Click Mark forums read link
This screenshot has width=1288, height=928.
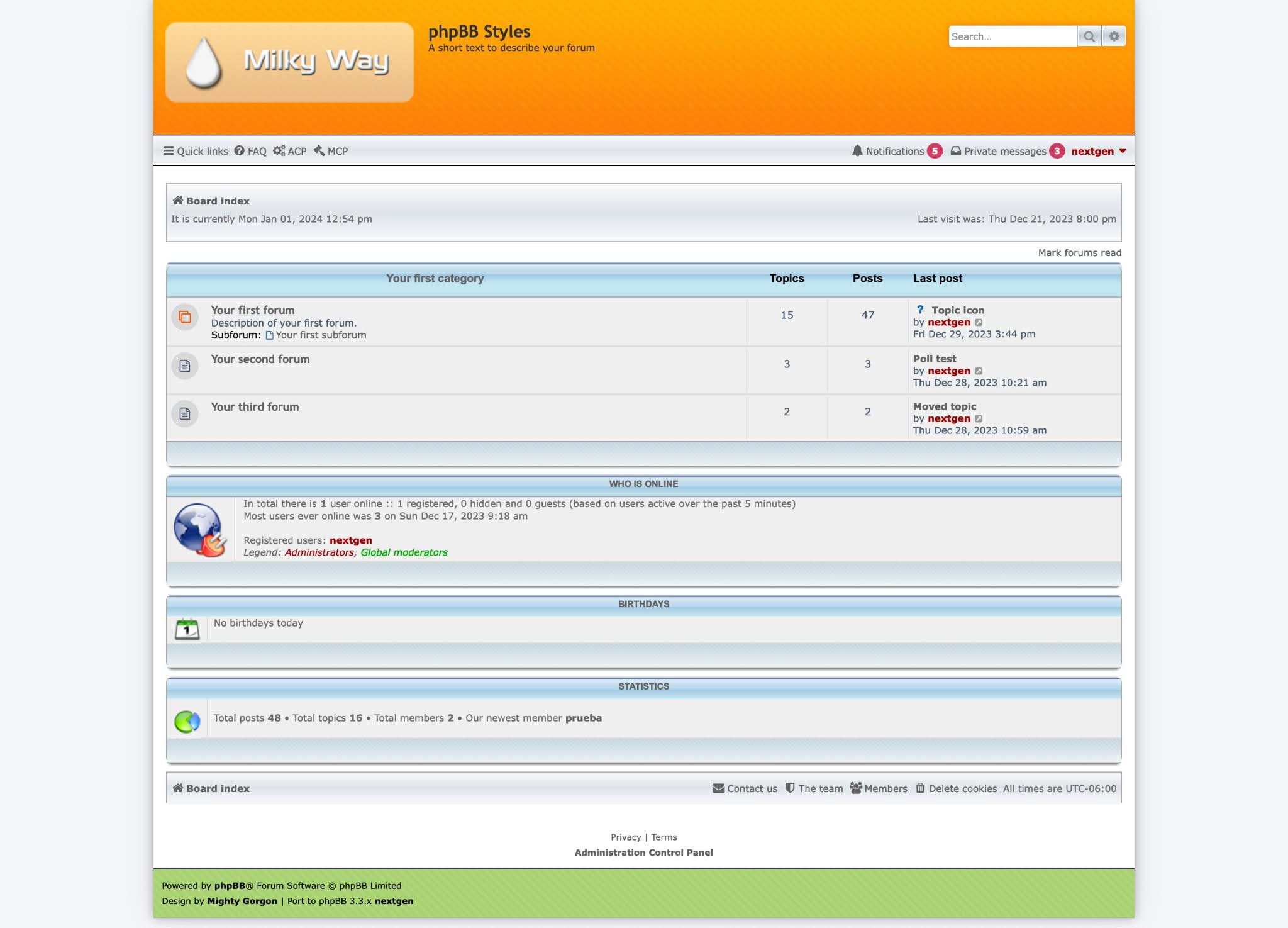[x=1079, y=253]
